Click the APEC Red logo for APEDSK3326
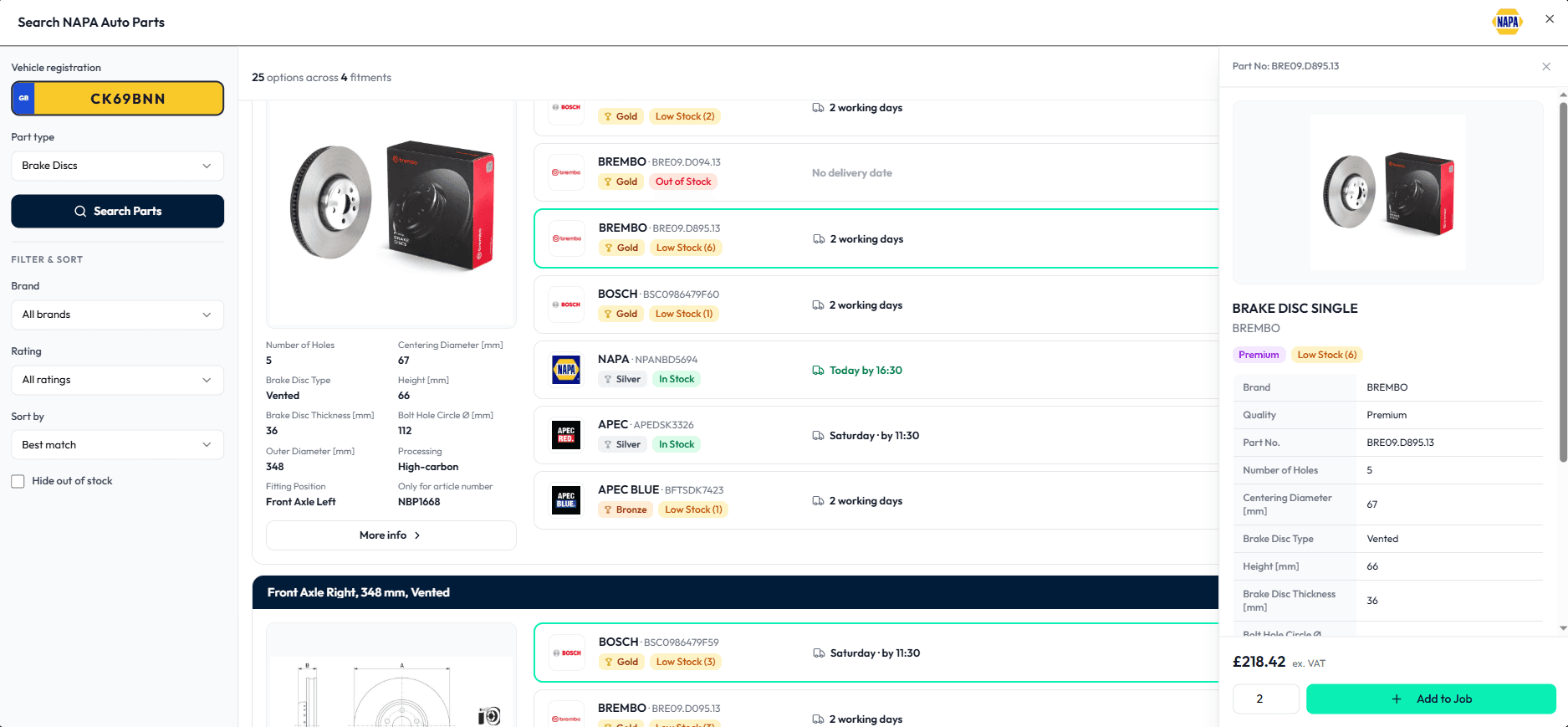1568x727 pixels. coord(566,435)
